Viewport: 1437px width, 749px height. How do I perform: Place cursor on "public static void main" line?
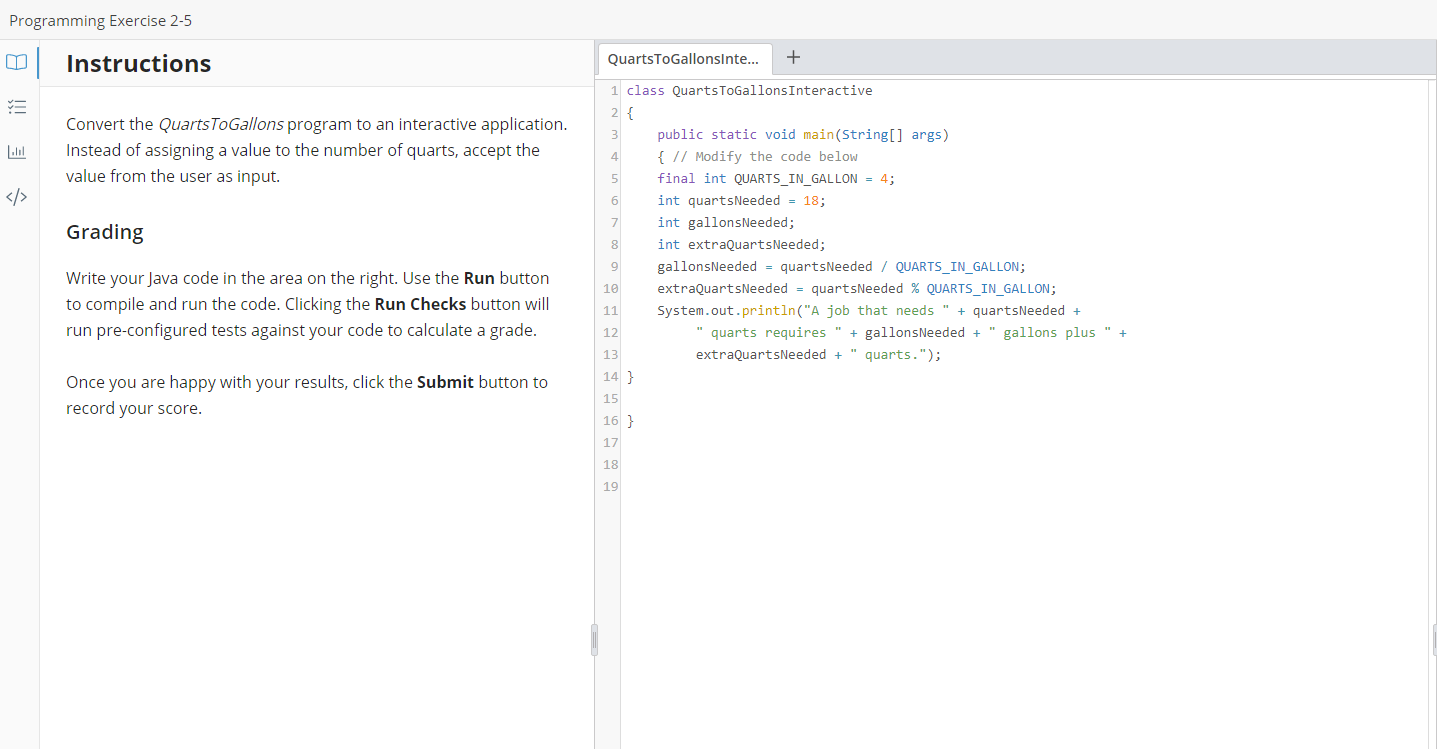pos(803,135)
